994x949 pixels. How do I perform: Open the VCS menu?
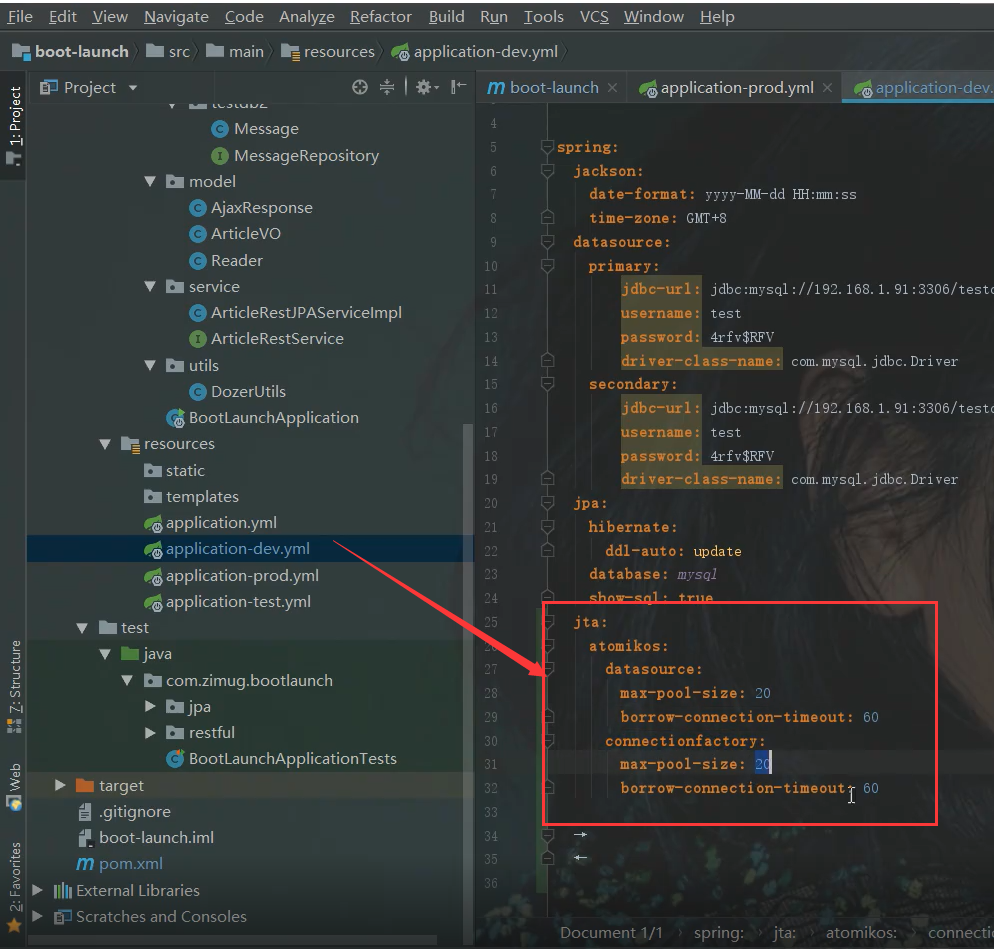point(594,16)
